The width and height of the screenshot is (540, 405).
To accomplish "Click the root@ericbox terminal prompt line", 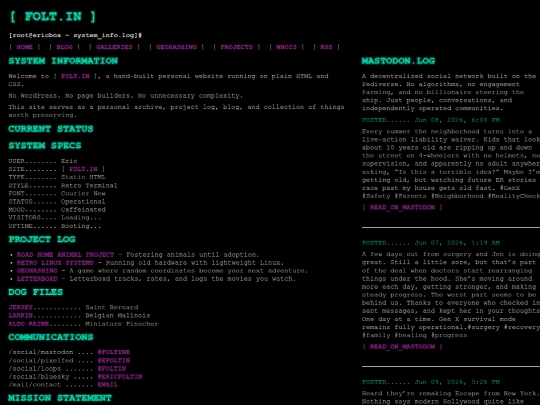I will [75, 35].
